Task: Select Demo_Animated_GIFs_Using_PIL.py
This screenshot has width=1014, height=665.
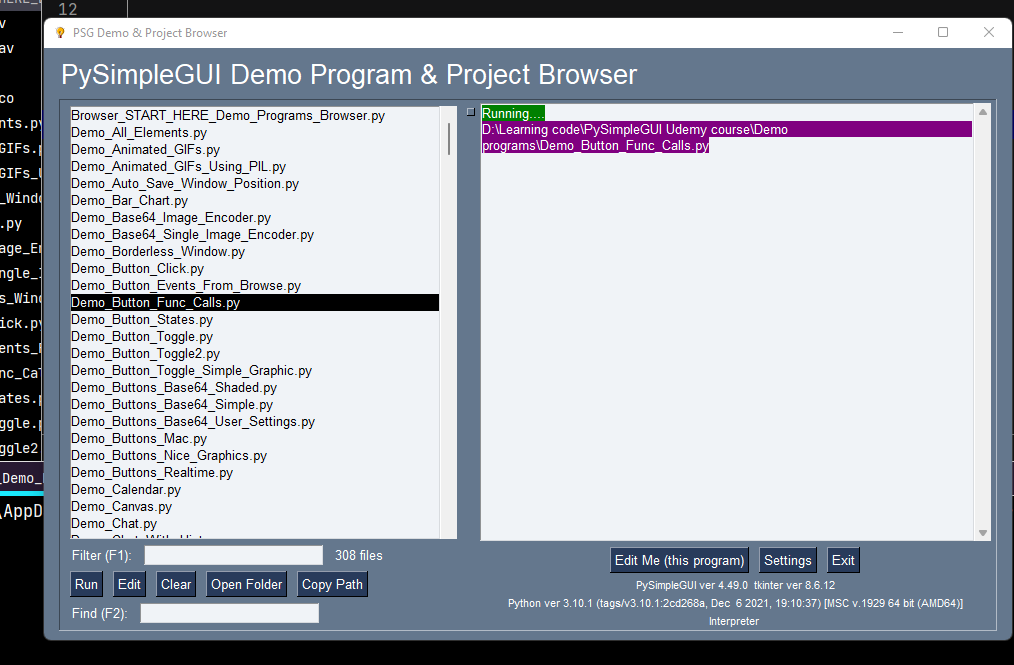Action: [x=255, y=166]
